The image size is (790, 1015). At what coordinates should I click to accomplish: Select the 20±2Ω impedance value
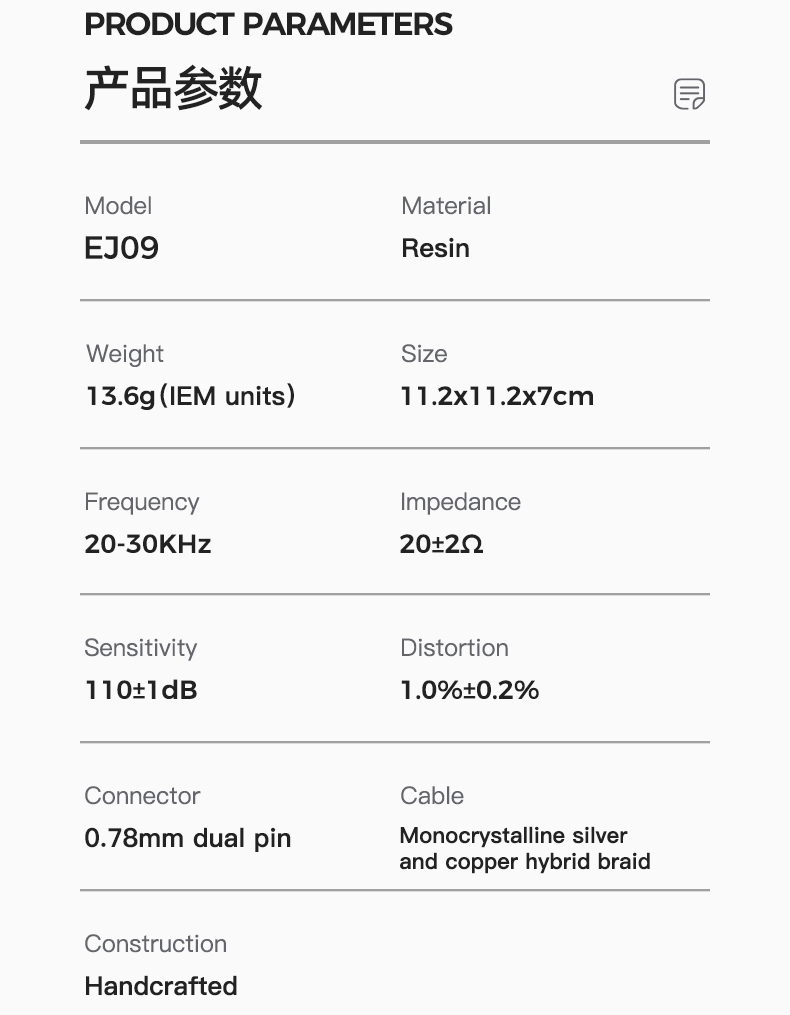[x=441, y=544]
